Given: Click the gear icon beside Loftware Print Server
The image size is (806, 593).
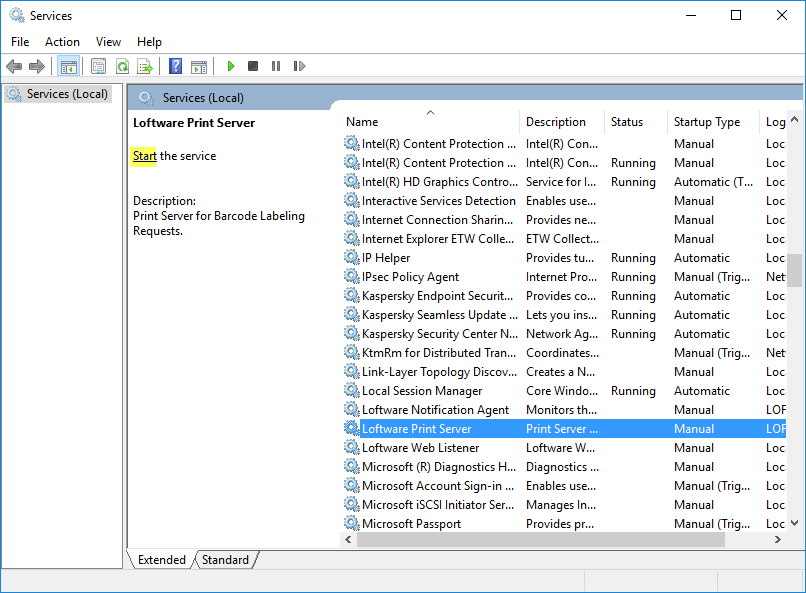Looking at the screenshot, I should [x=352, y=429].
